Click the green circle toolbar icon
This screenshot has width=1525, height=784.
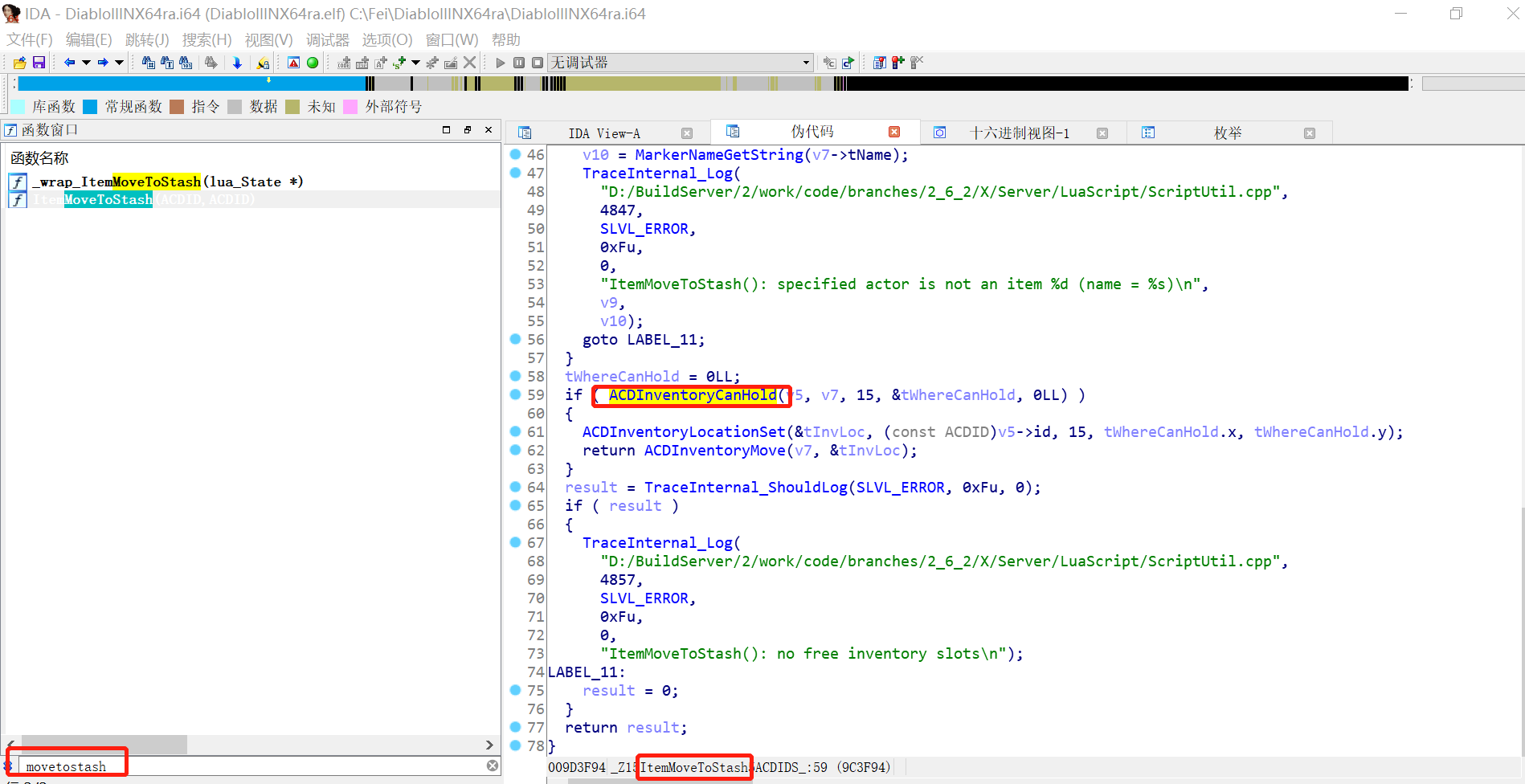pyautogui.click(x=313, y=63)
